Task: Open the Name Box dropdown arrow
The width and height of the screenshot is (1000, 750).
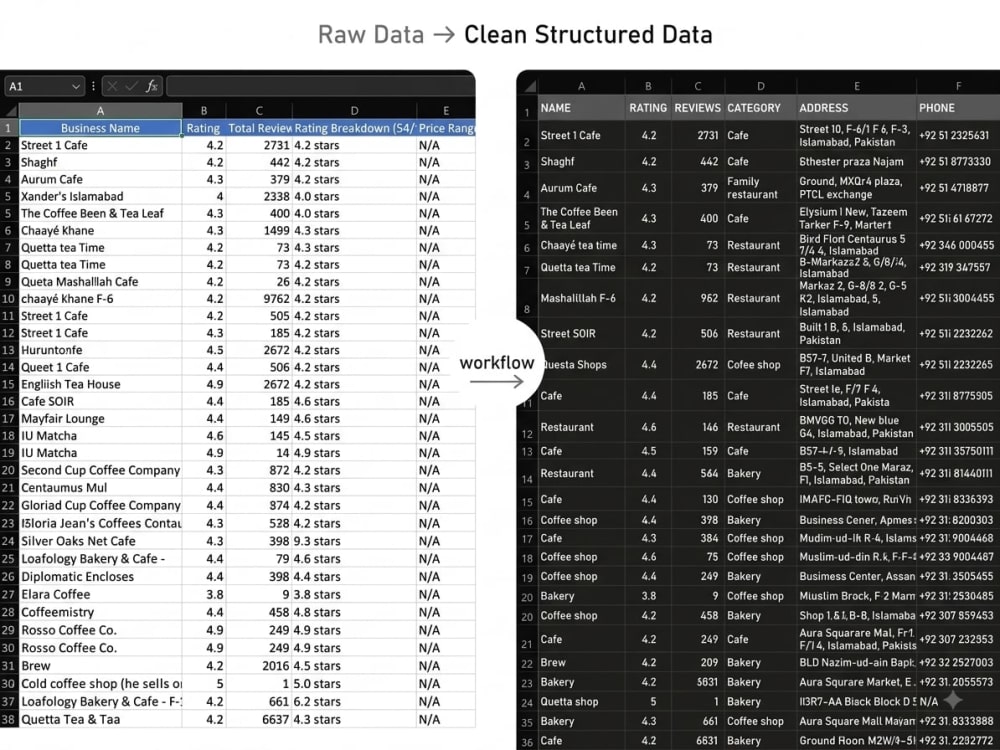Action: tap(76, 86)
